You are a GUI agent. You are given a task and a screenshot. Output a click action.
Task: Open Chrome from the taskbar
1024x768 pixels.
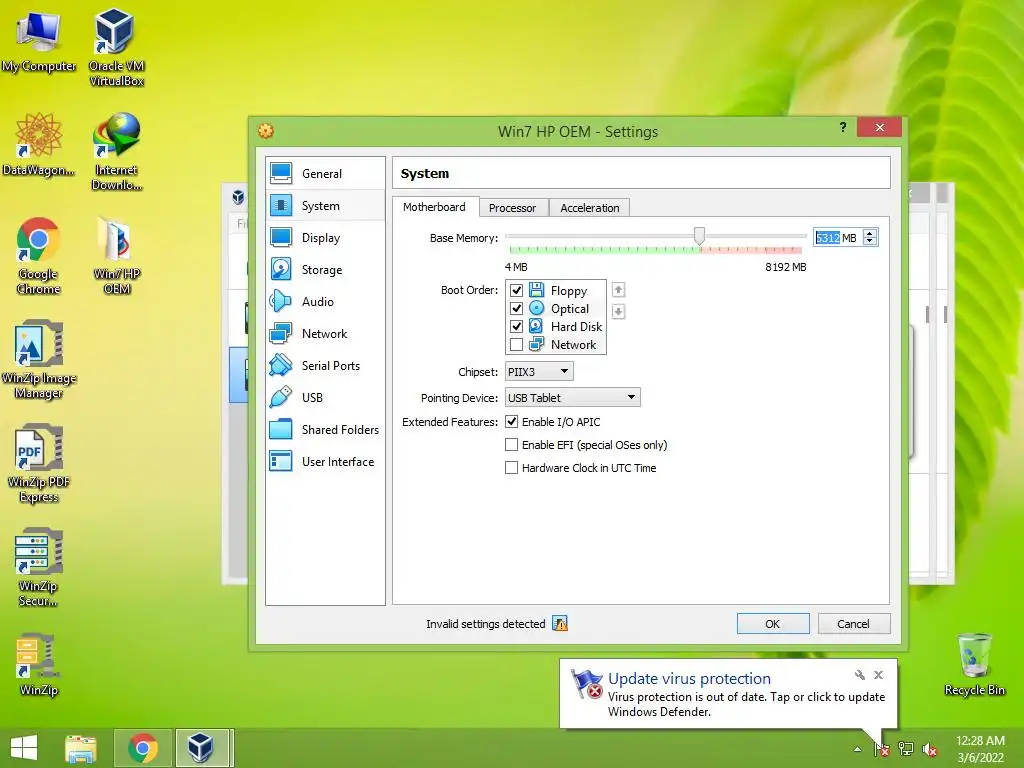click(x=143, y=748)
